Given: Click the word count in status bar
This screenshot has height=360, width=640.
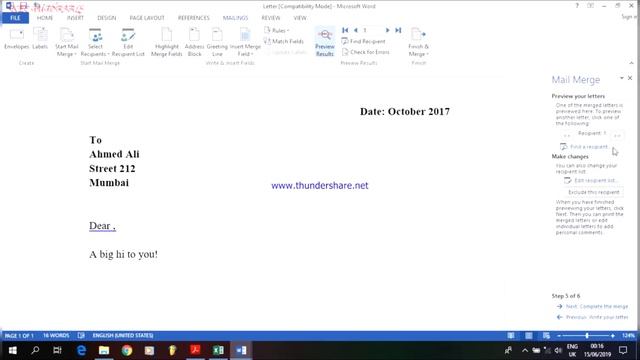Looking at the screenshot, I should (56, 336).
